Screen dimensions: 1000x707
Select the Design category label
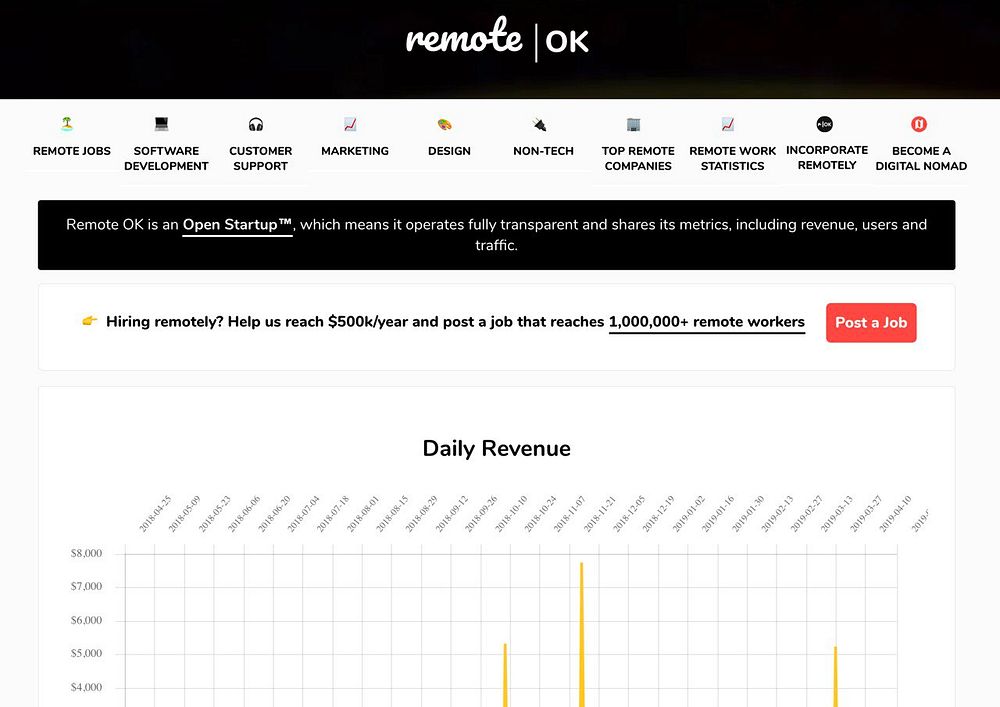[450, 151]
